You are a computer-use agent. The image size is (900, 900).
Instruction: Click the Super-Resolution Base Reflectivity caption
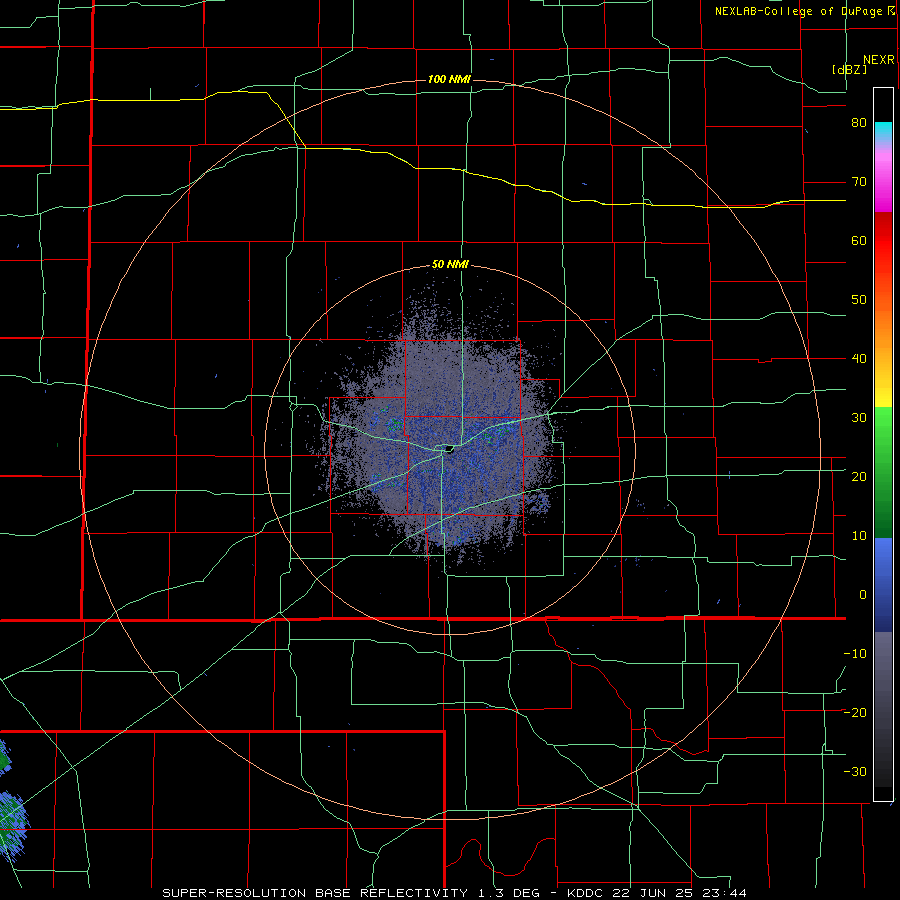pyautogui.click(x=315, y=893)
